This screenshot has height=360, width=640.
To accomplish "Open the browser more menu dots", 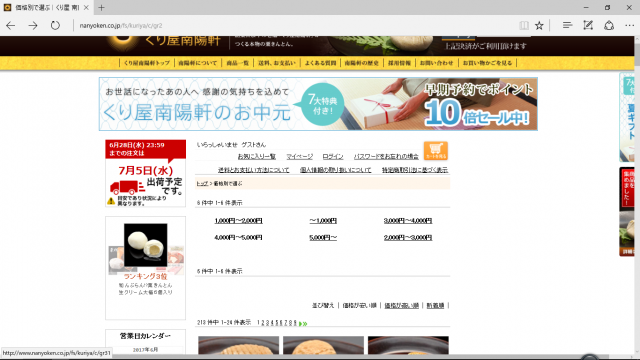I will (629, 25).
